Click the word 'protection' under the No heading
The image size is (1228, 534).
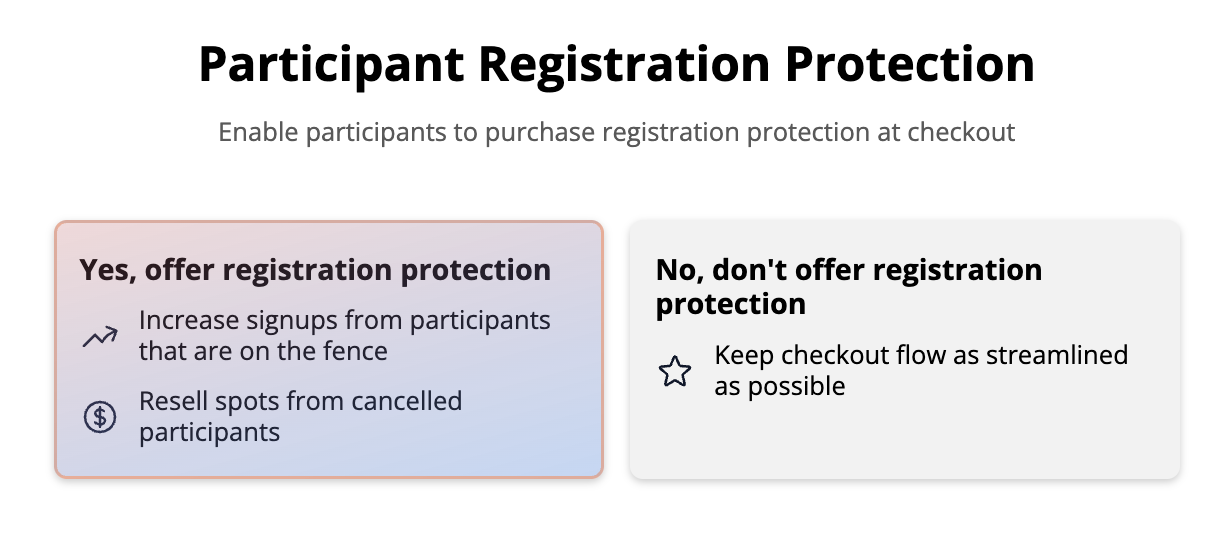coord(730,304)
